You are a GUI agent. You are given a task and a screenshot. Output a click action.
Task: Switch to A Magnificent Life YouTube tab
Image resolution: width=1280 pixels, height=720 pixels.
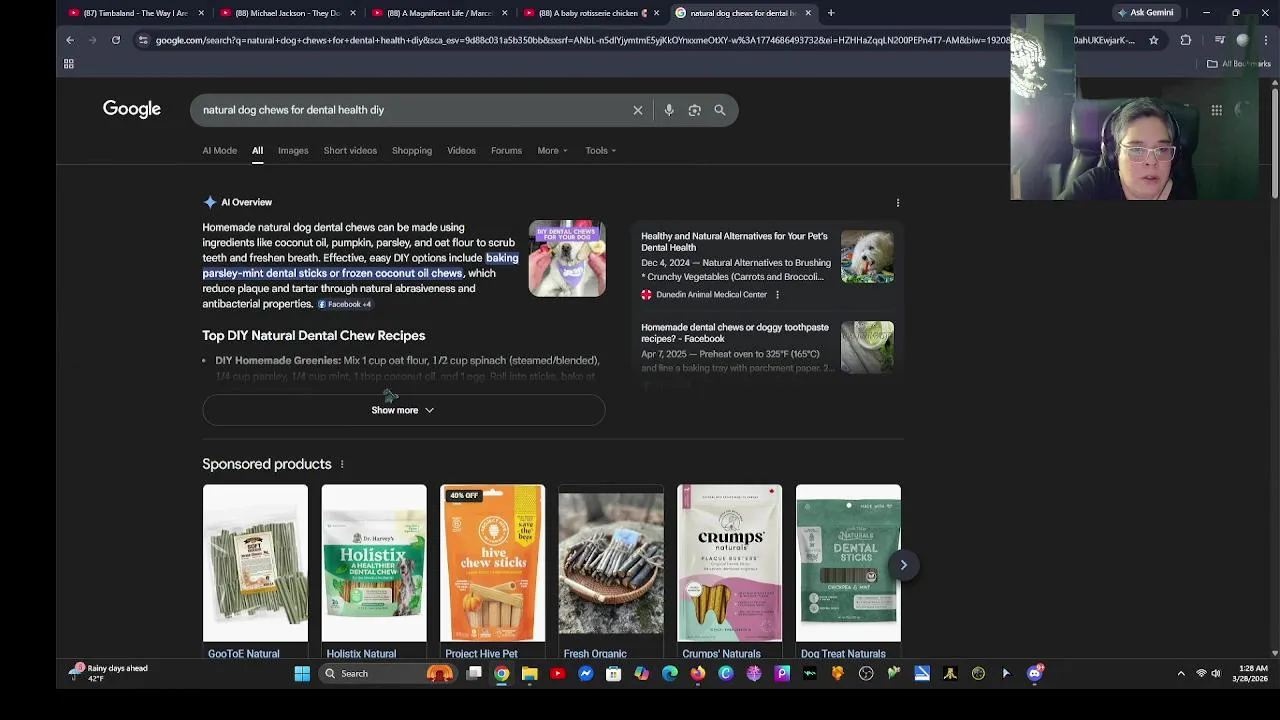click(x=439, y=13)
